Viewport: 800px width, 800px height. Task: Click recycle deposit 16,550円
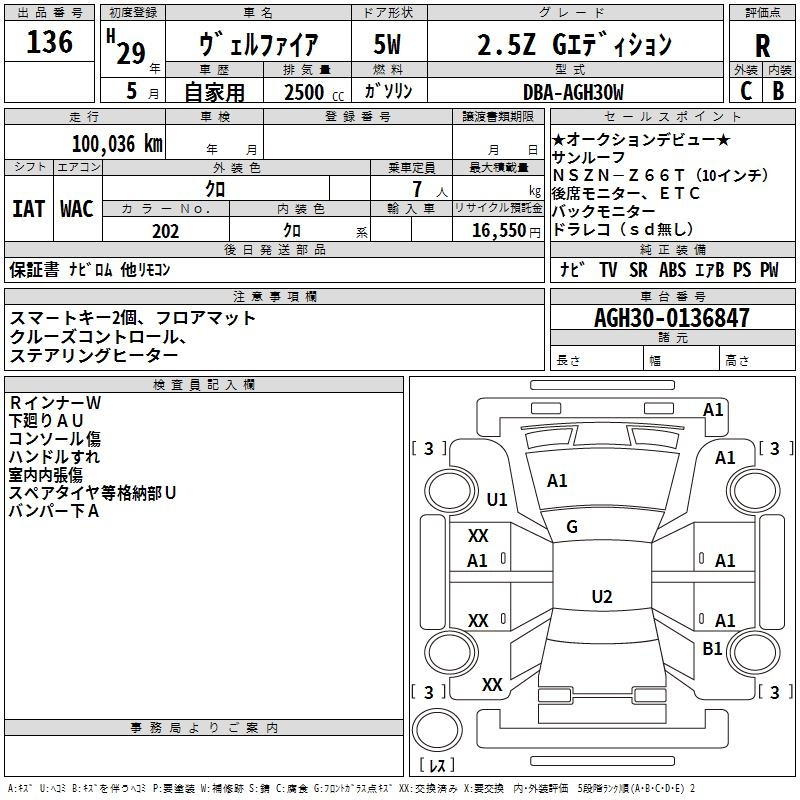coord(506,231)
